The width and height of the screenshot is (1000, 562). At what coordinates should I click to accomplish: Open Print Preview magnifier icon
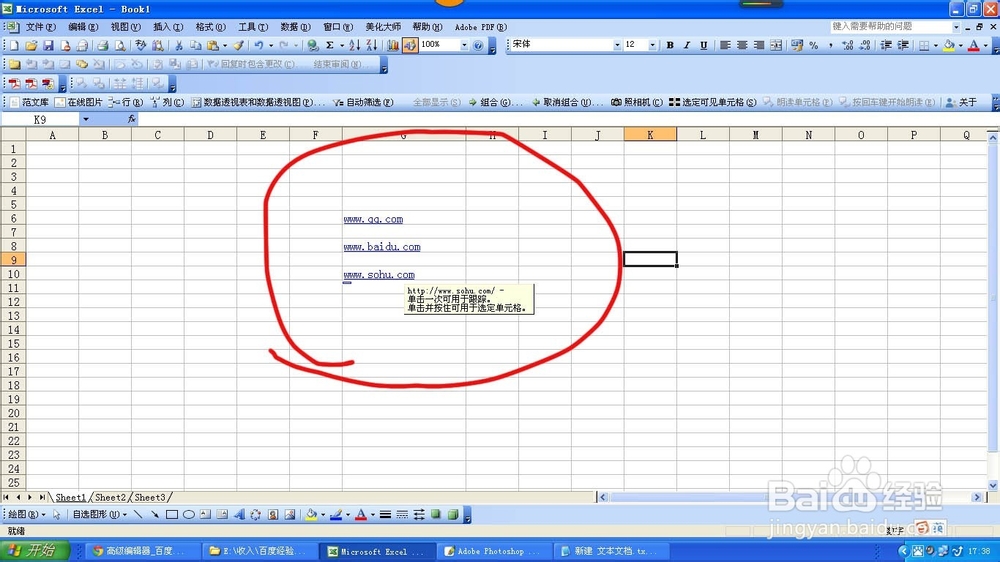(119, 45)
